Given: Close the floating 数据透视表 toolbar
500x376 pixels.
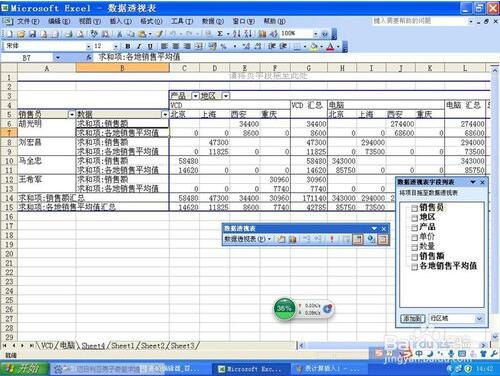Looking at the screenshot, I should tap(384, 229).
